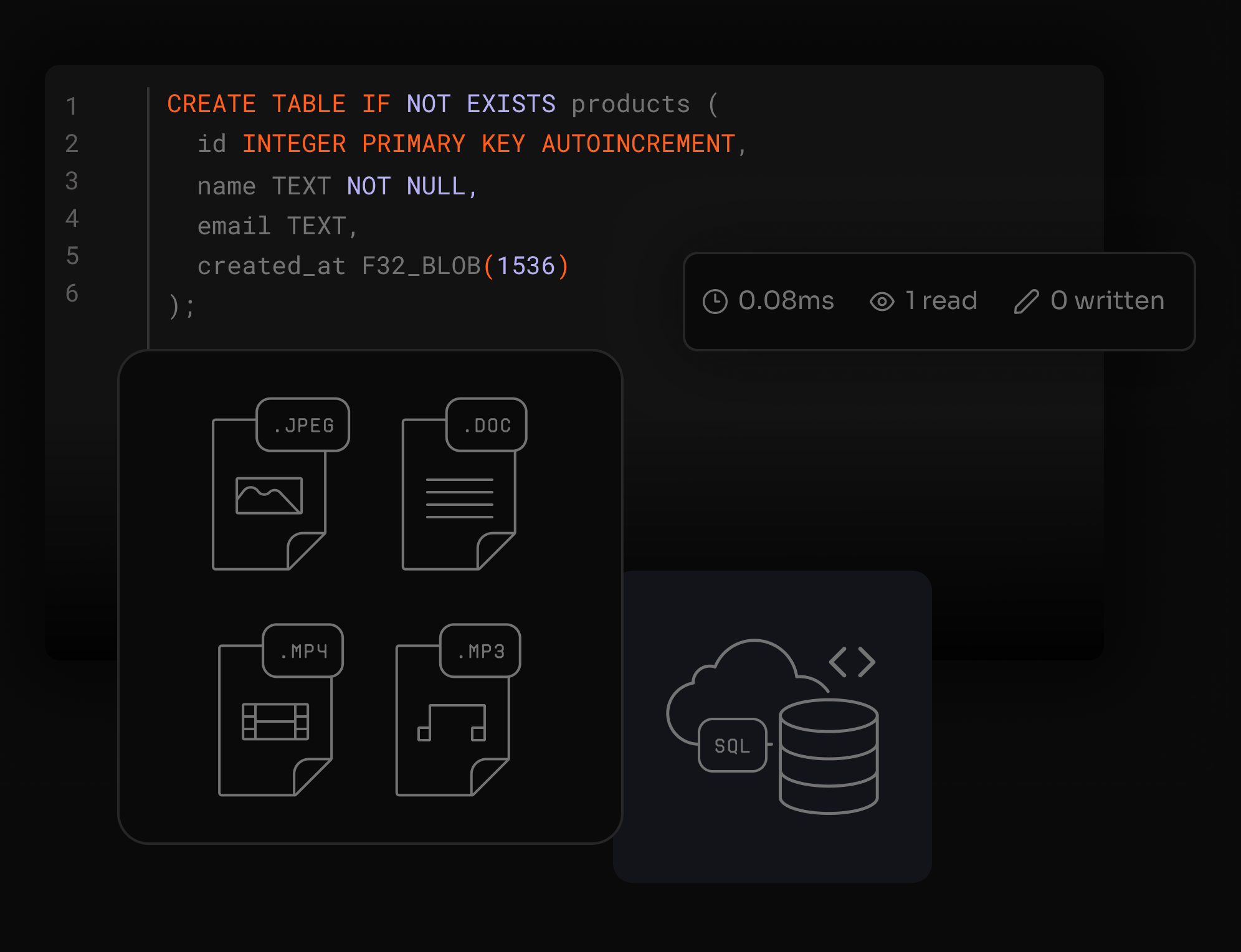Click the 0.08ms timing stat
The width and height of the screenshot is (1241, 952).
coord(786,301)
